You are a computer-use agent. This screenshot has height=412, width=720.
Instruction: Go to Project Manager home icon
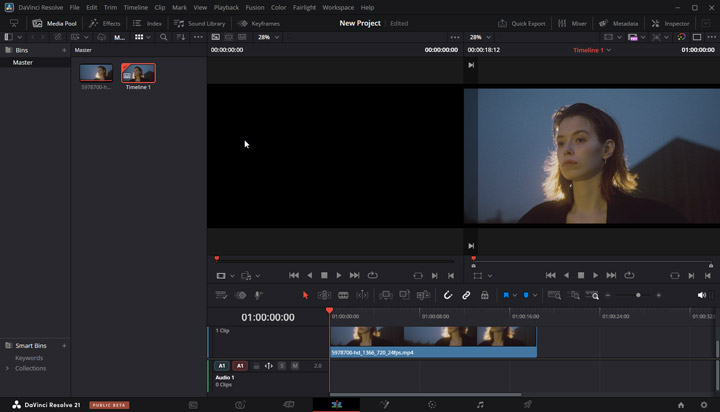pos(681,405)
